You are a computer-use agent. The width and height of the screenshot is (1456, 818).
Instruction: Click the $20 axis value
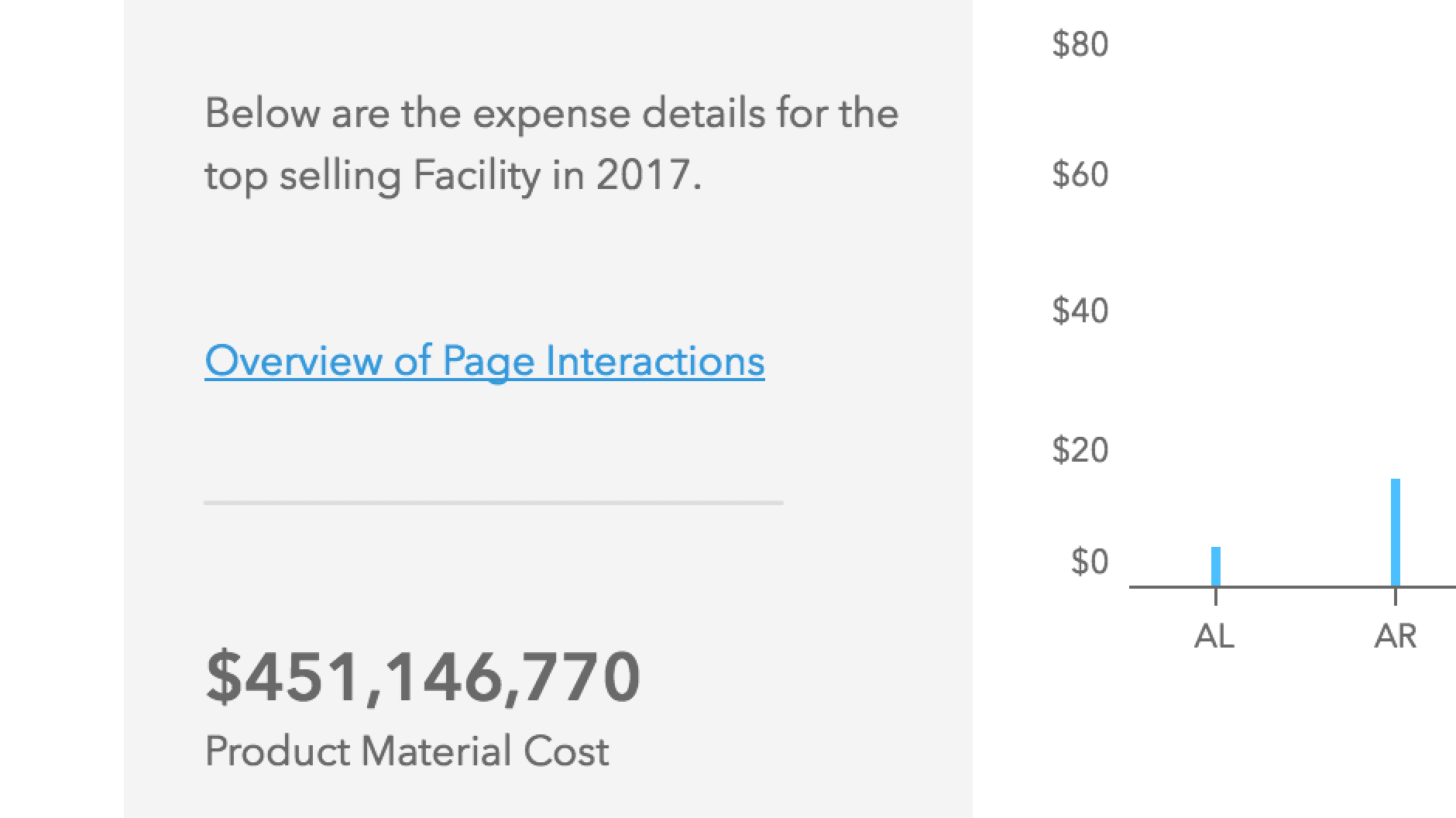(x=1079, y=449)
